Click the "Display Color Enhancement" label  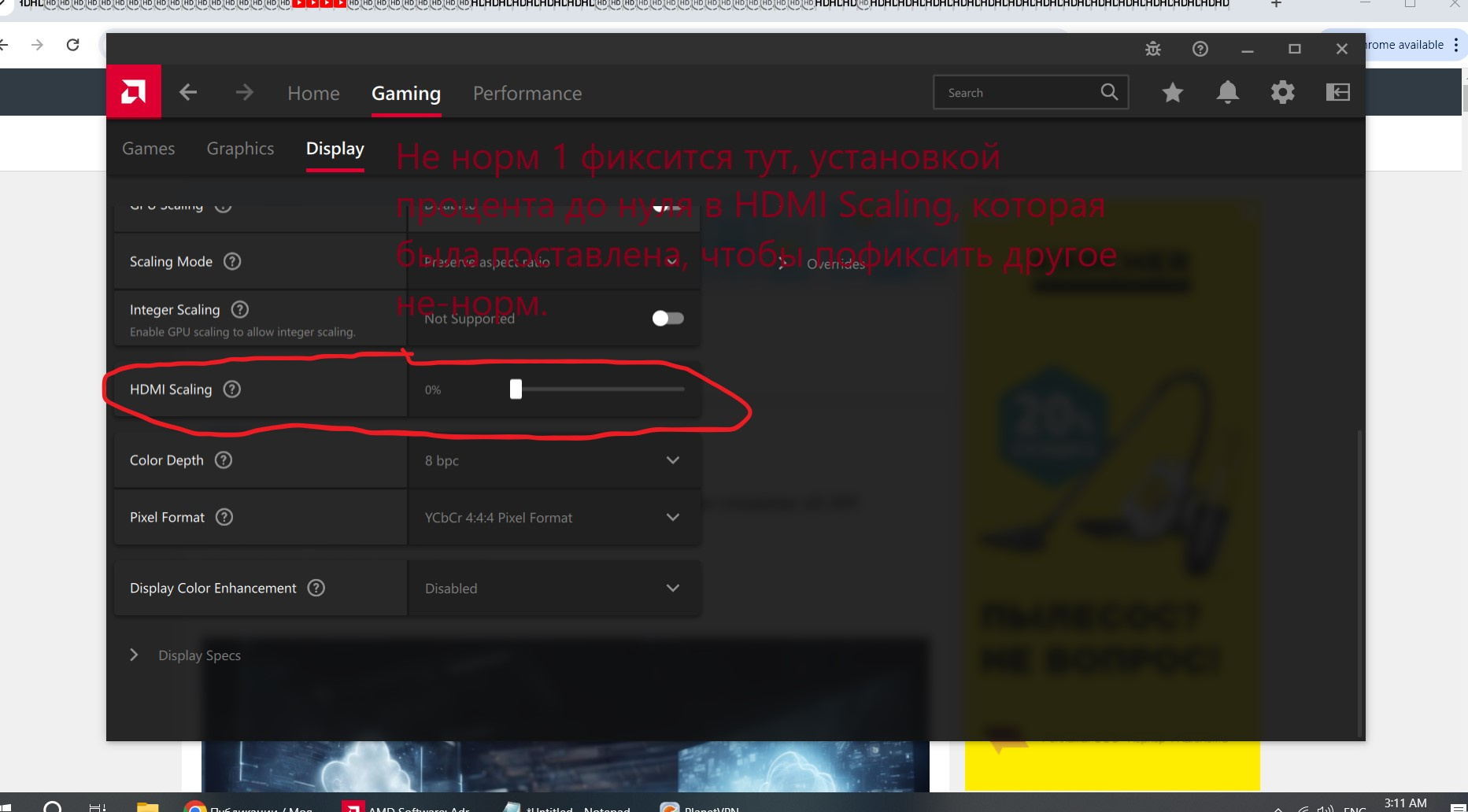click(x=213, y=588)
